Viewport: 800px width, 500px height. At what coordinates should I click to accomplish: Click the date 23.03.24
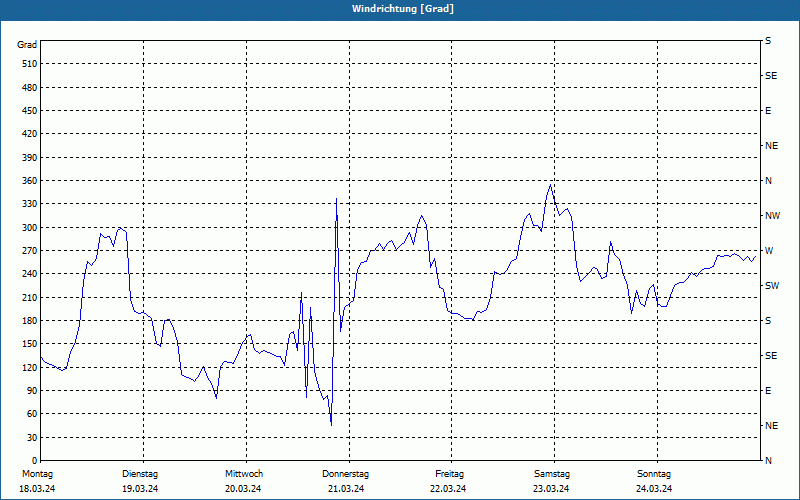pyautogui.click(x=551, y=489)
